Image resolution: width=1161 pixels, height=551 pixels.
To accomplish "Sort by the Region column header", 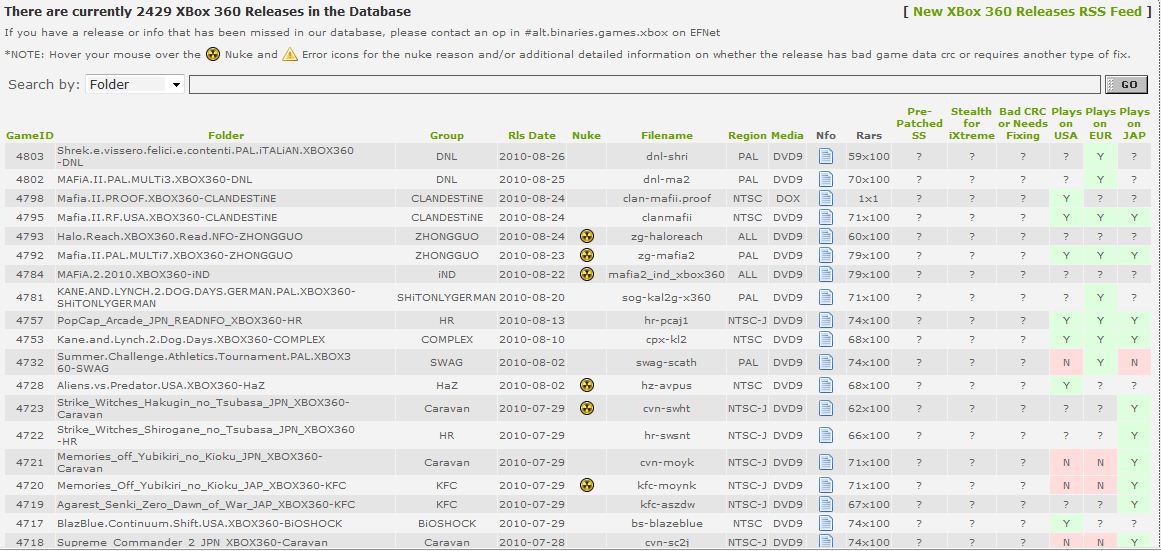I will click(747, 136).
